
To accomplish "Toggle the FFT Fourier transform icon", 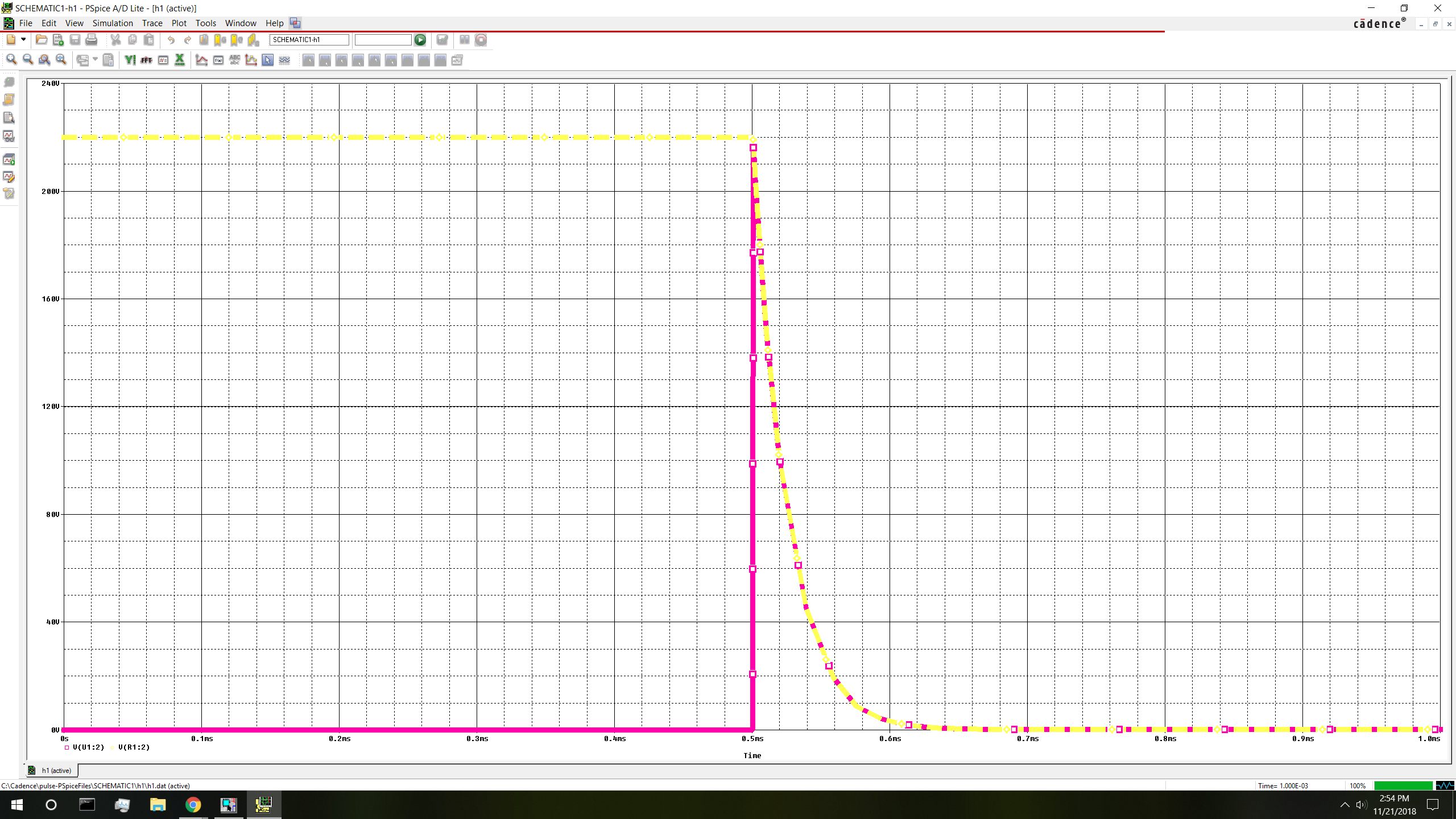I will click(x=147, y=60).
